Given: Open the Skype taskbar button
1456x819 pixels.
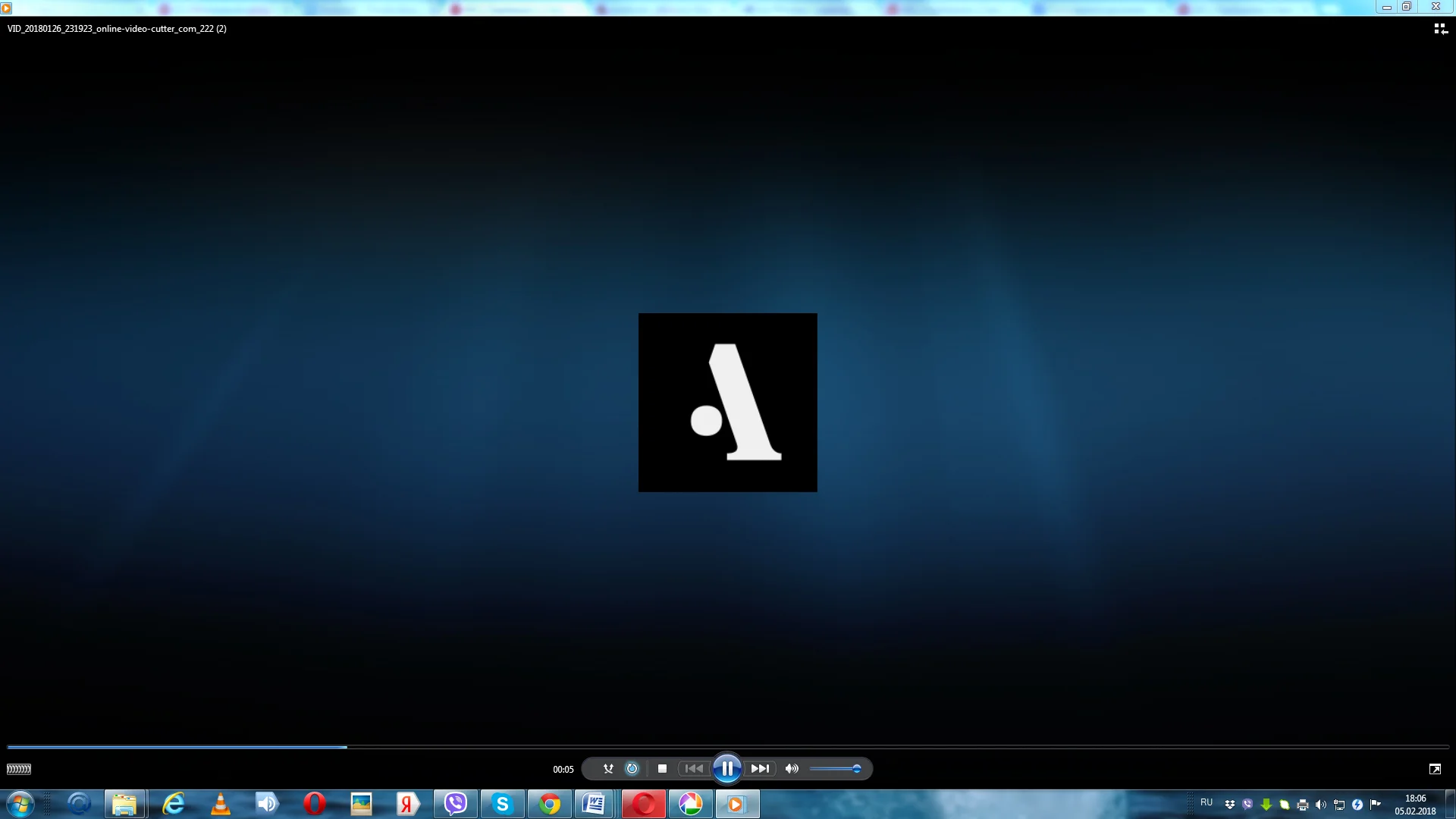Looking at the screenshot, I should [502, 804].
